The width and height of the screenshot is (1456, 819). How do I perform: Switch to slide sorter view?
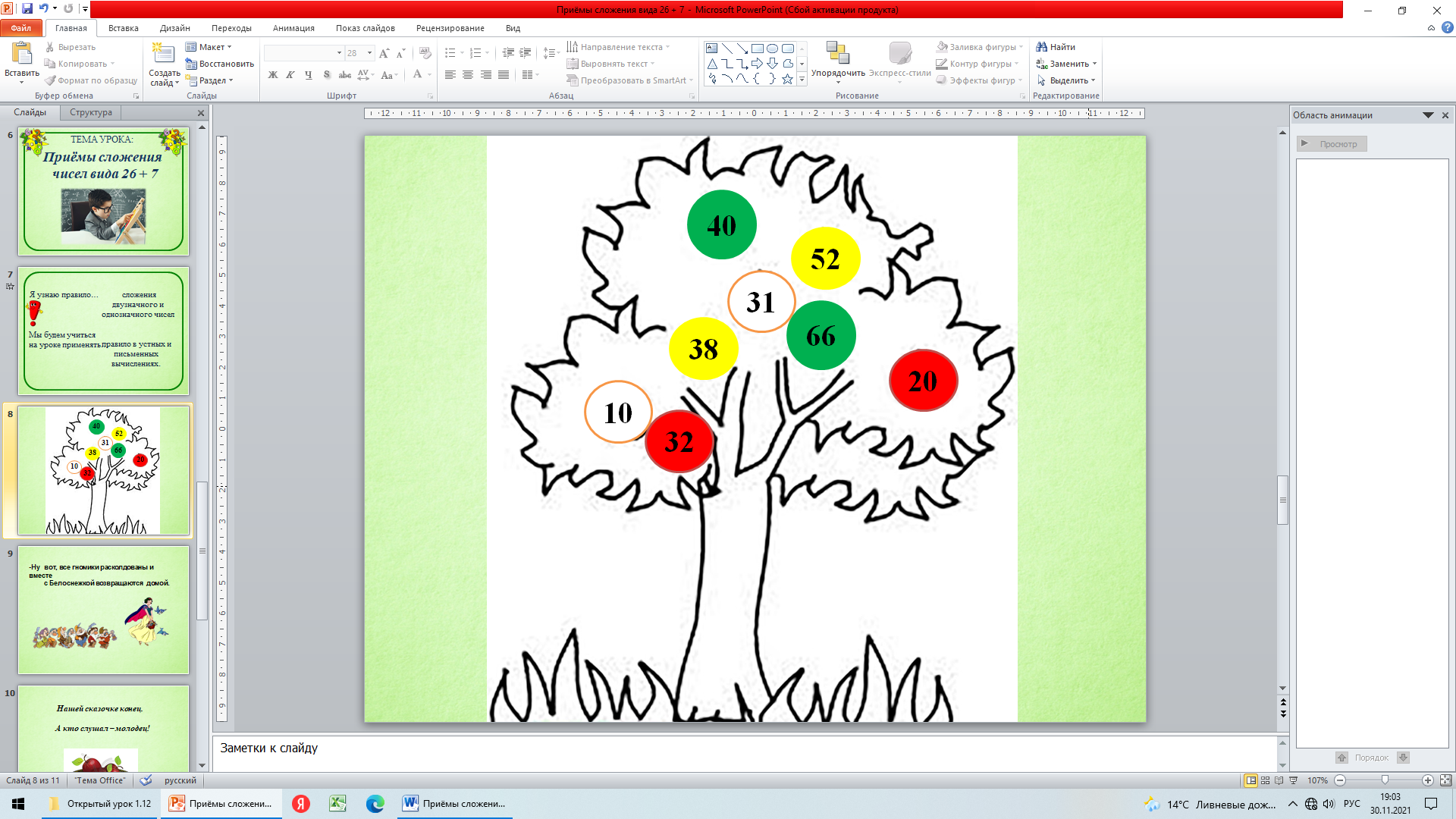(1265, 780)
